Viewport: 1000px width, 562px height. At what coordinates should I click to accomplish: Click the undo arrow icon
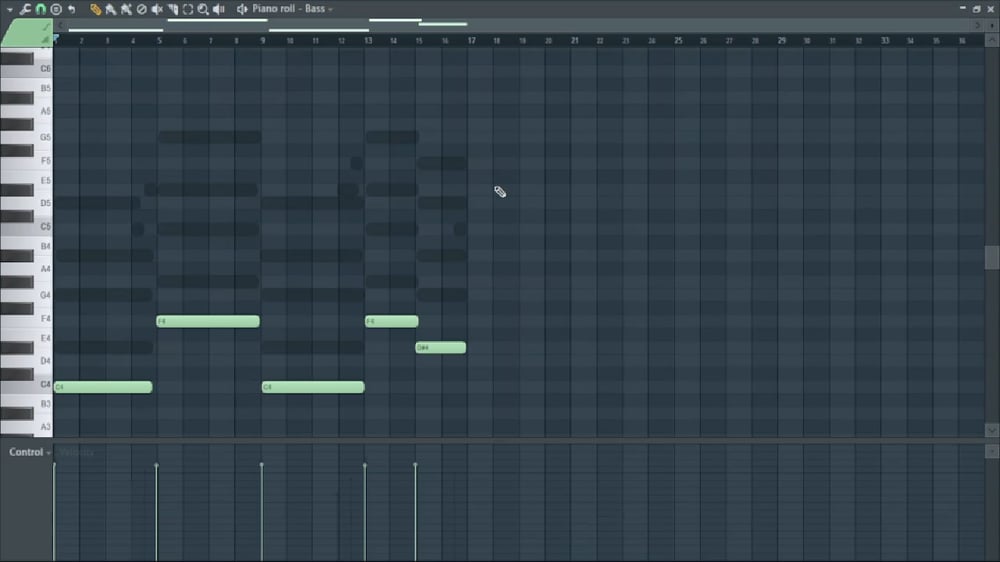(x=71, y=9)
